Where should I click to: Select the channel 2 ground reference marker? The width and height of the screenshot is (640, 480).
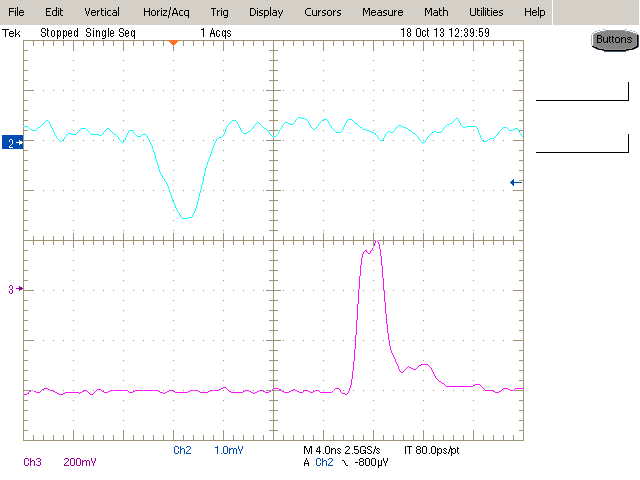click(12, 142)
